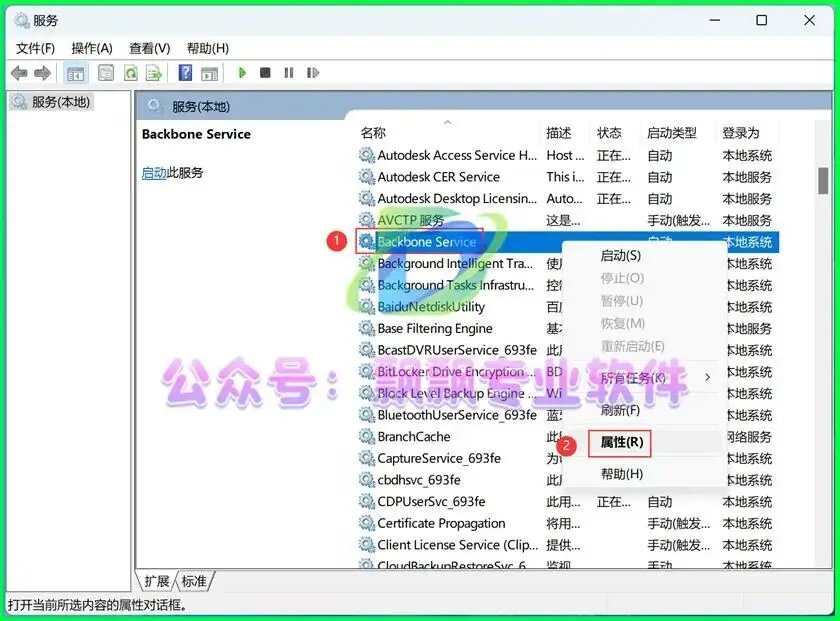Choose 属性(R) in the context menu
Screen dimensions: 840x621
click(621, 442)
